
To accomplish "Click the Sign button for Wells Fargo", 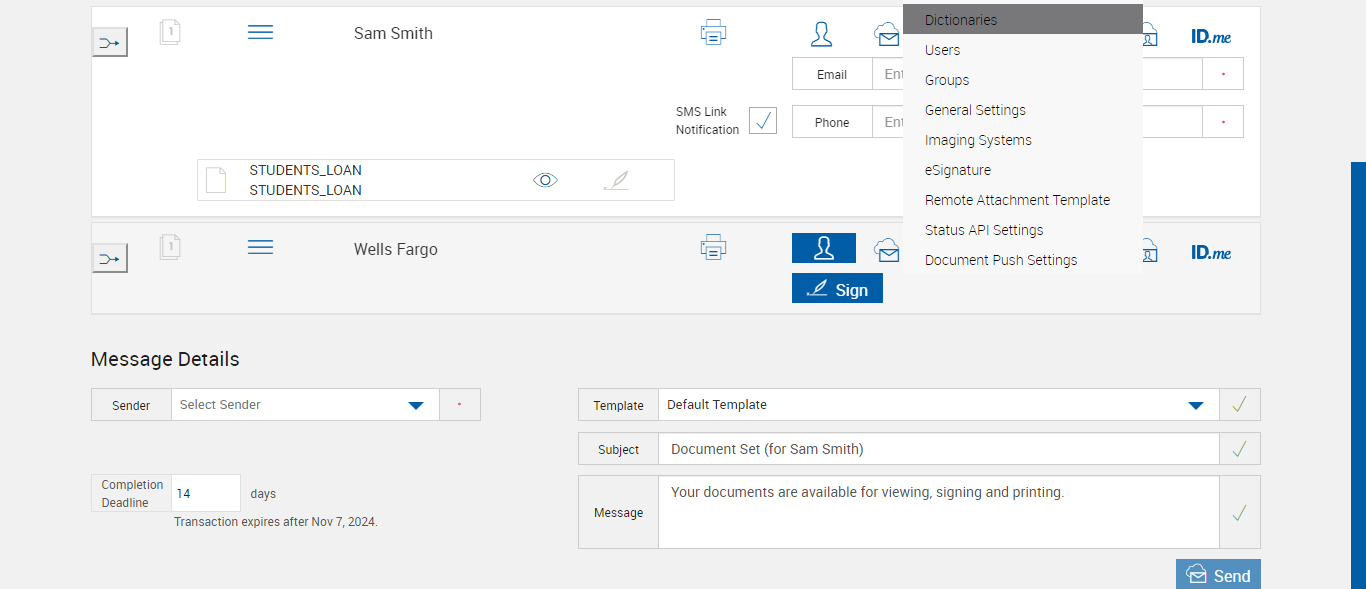I will tap(837, 289).
